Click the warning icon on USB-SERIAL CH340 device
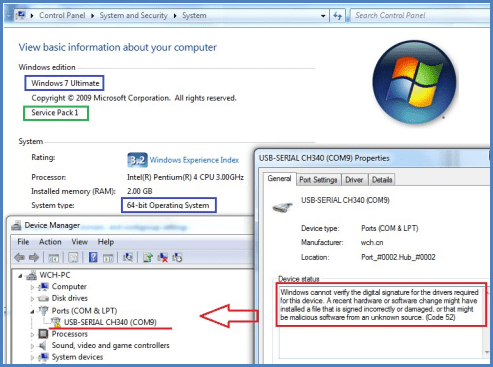 coord(56,322)
